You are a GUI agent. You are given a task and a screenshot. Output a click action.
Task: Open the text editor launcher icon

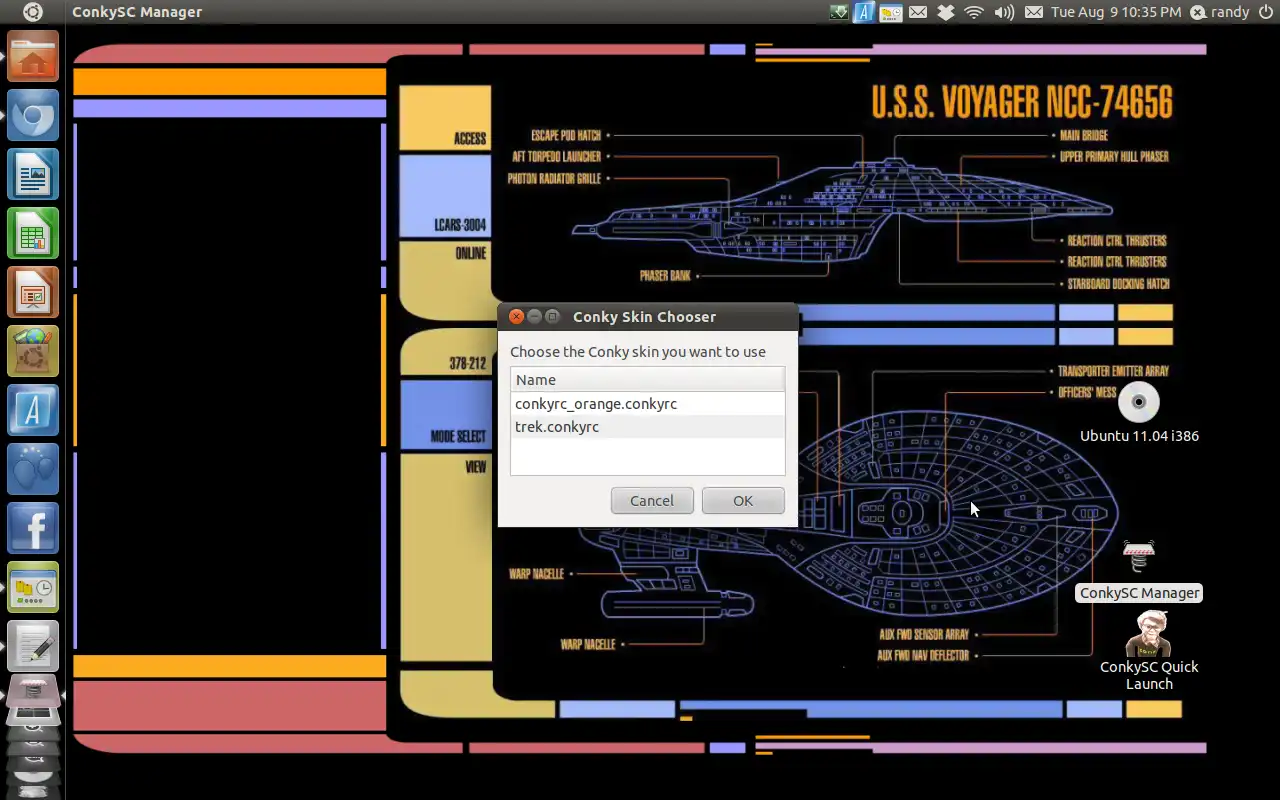(33, 646)
